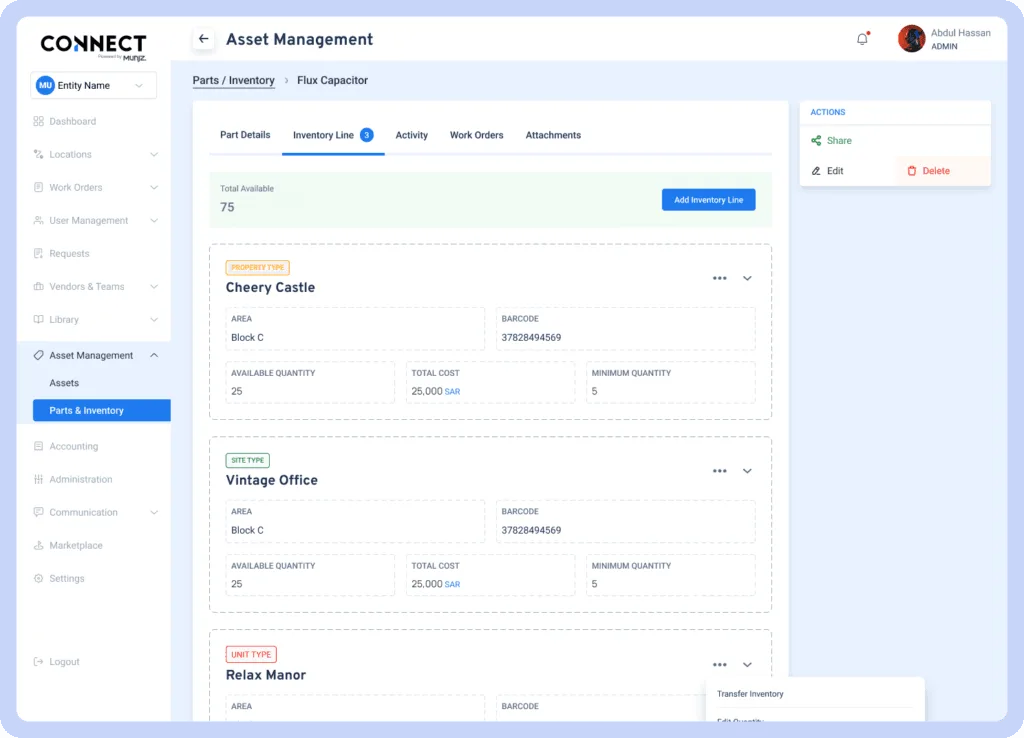
Task: Click Logout in the sidebar
Action: (x=64, y=662)
